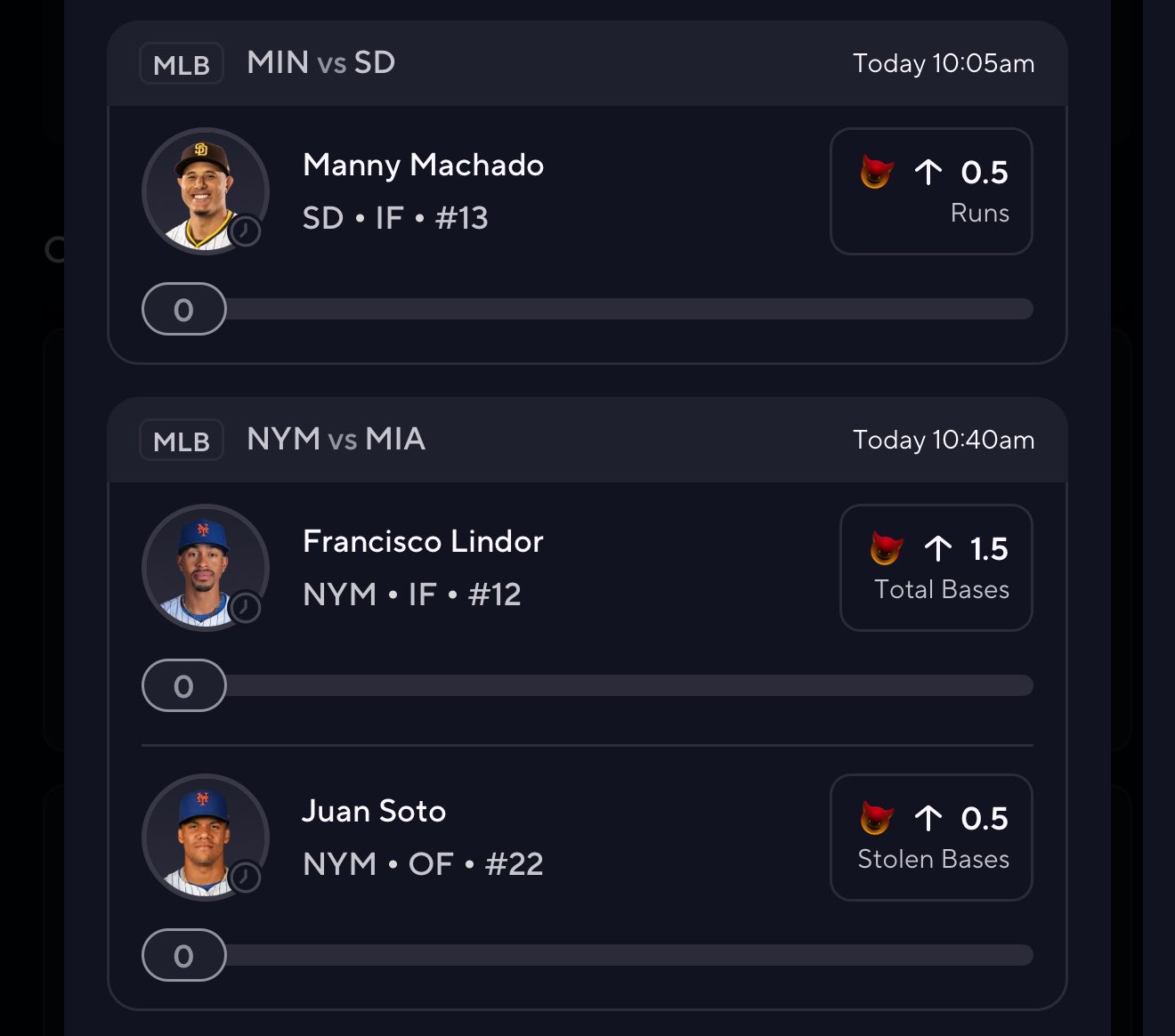
Task: Select the MIN vs SD game header
Action: pyautogui.click(x=321, y=63)
